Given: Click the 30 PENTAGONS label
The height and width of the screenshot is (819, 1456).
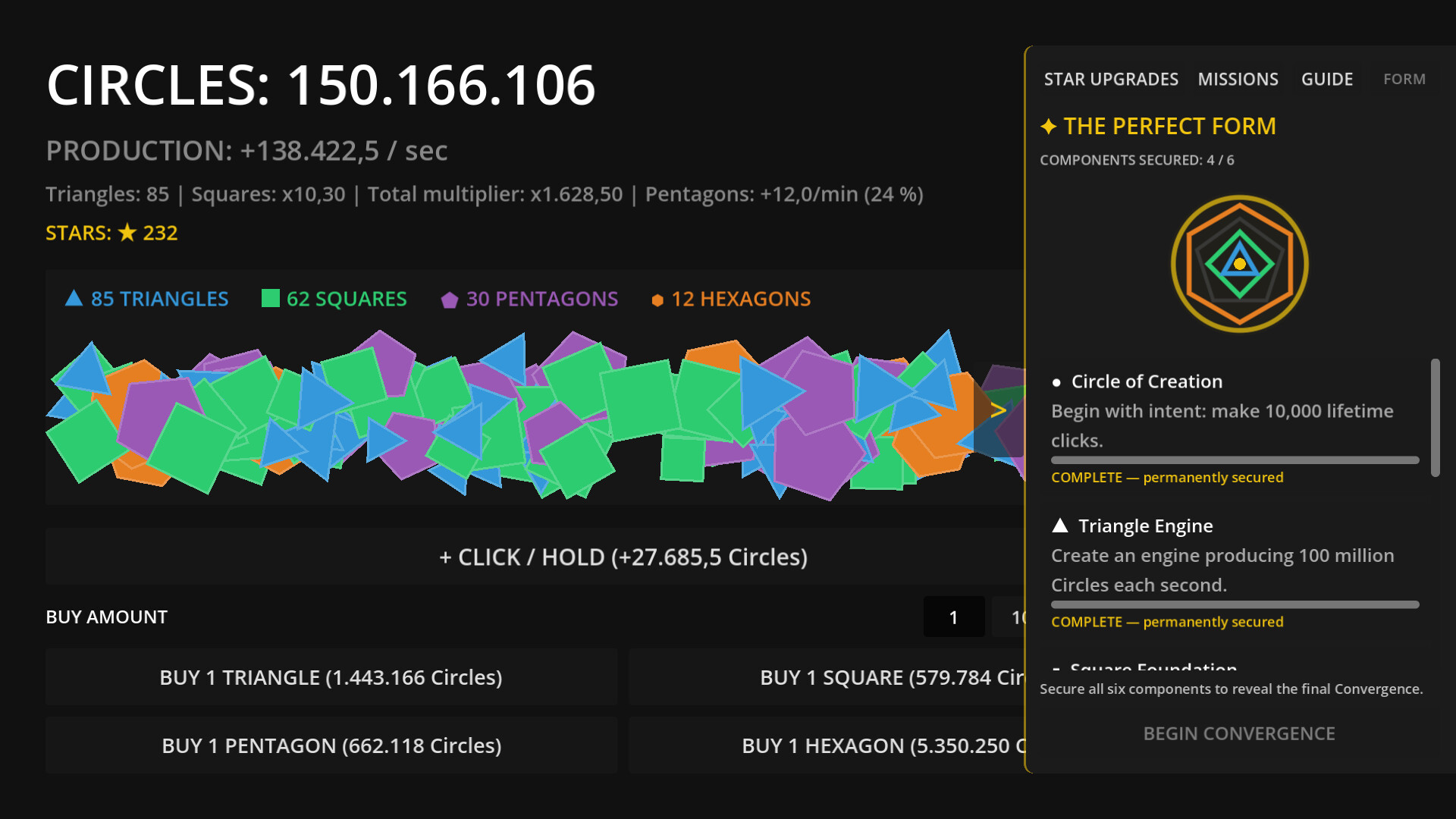Looking at the screenshot, I should coord(542,299).
